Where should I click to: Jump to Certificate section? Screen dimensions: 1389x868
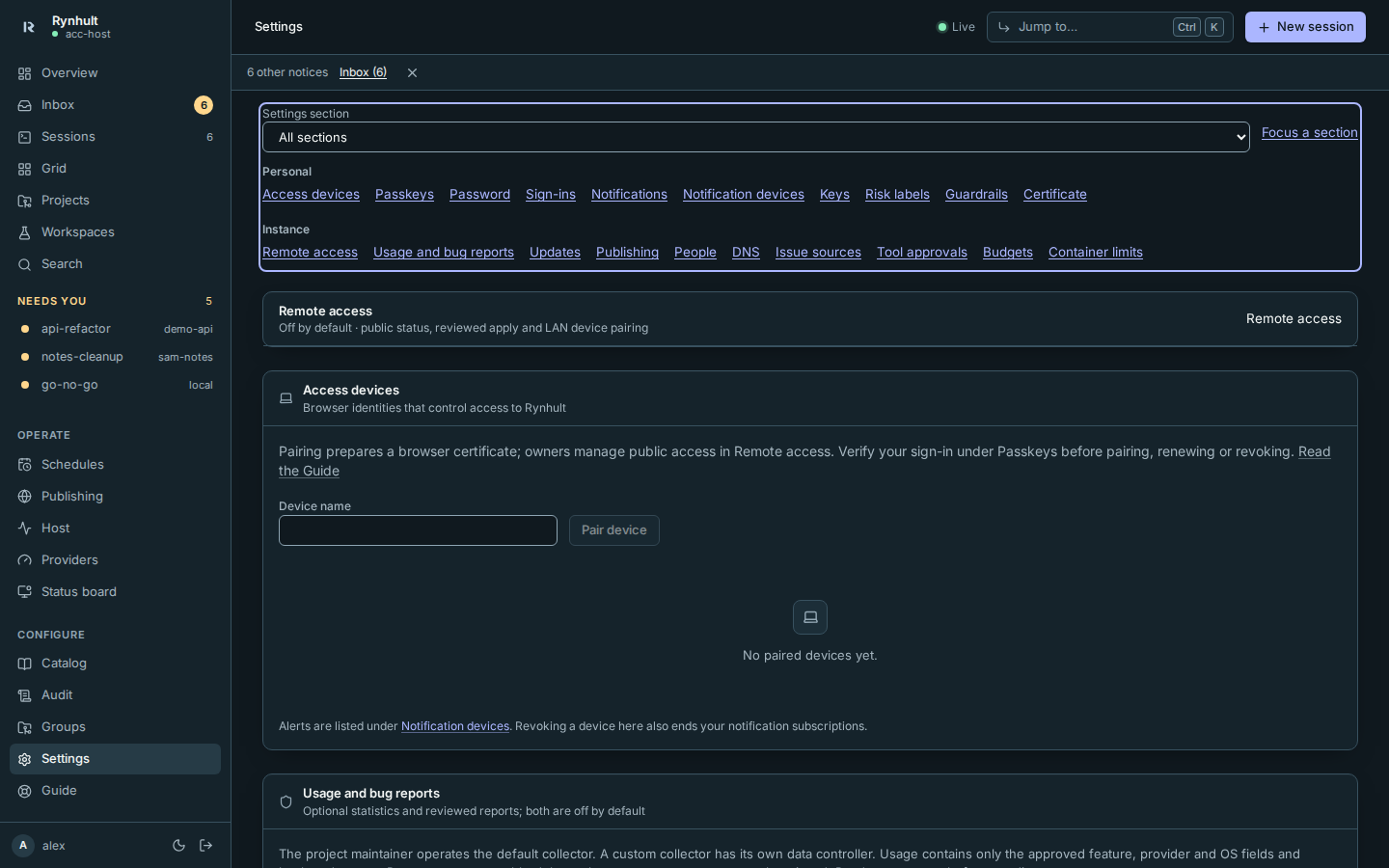coord(1055,195)
